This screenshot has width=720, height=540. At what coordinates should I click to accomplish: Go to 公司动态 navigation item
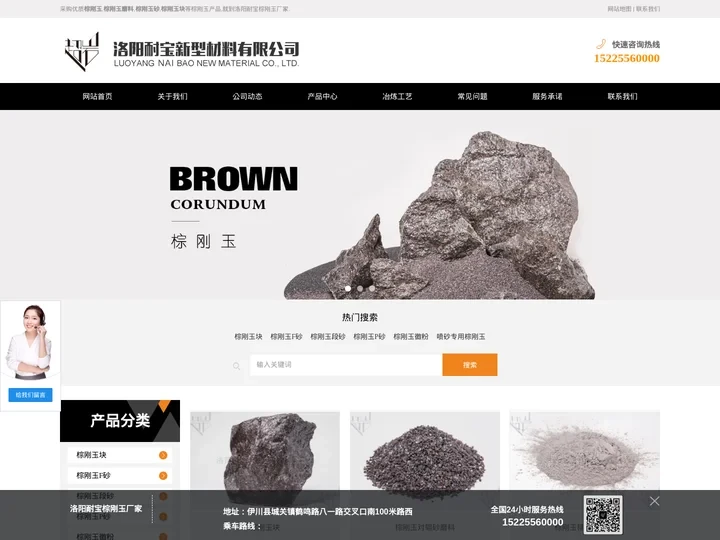(247, 96)
